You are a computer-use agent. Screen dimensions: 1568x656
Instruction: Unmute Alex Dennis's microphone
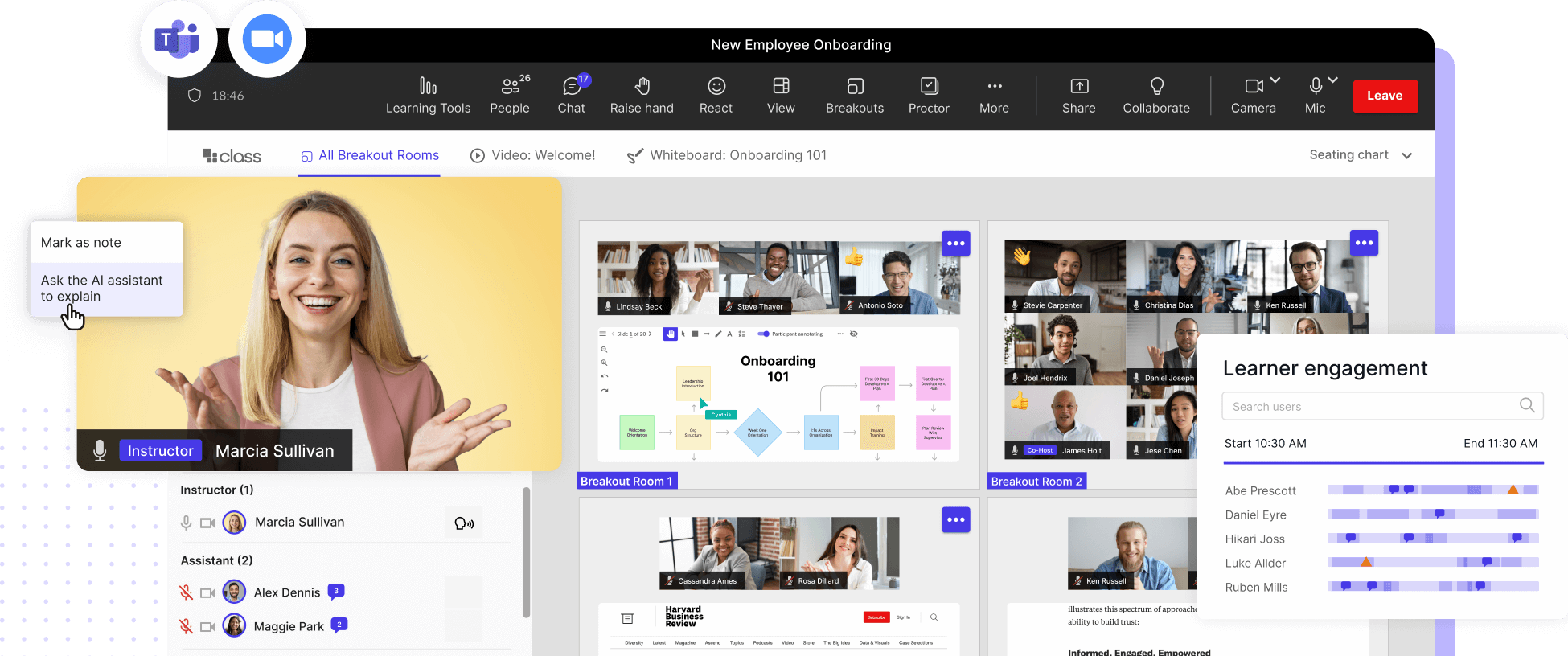[x=186, y=592]
